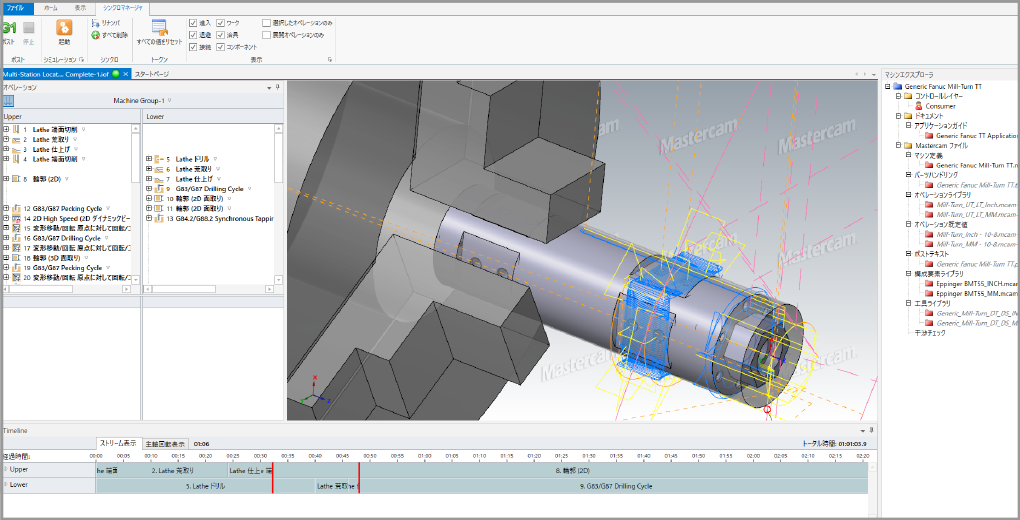
Task: Expand the Upper timeline row
Action: point(7,469)
